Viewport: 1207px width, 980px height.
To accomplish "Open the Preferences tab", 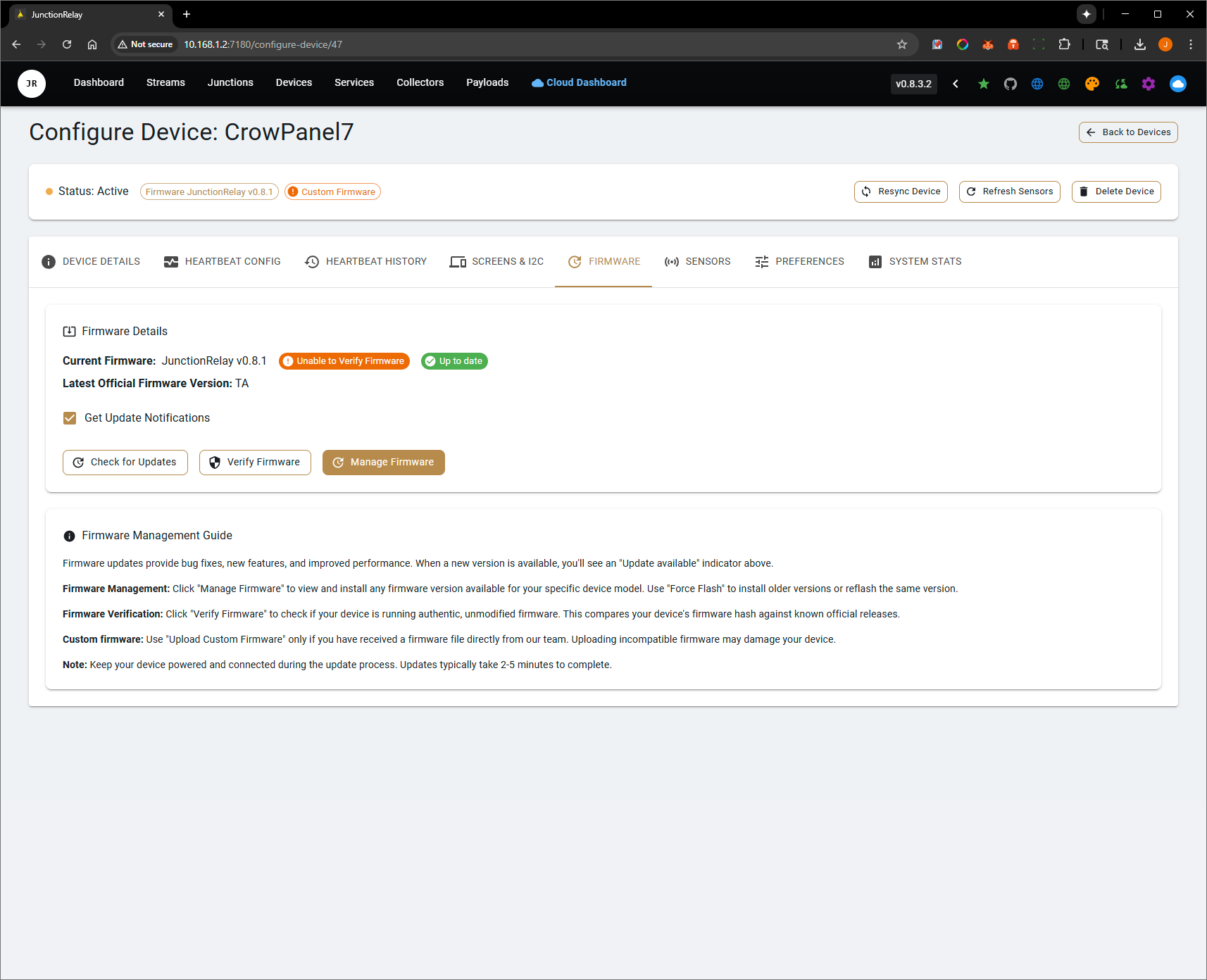I will [800, 262].
